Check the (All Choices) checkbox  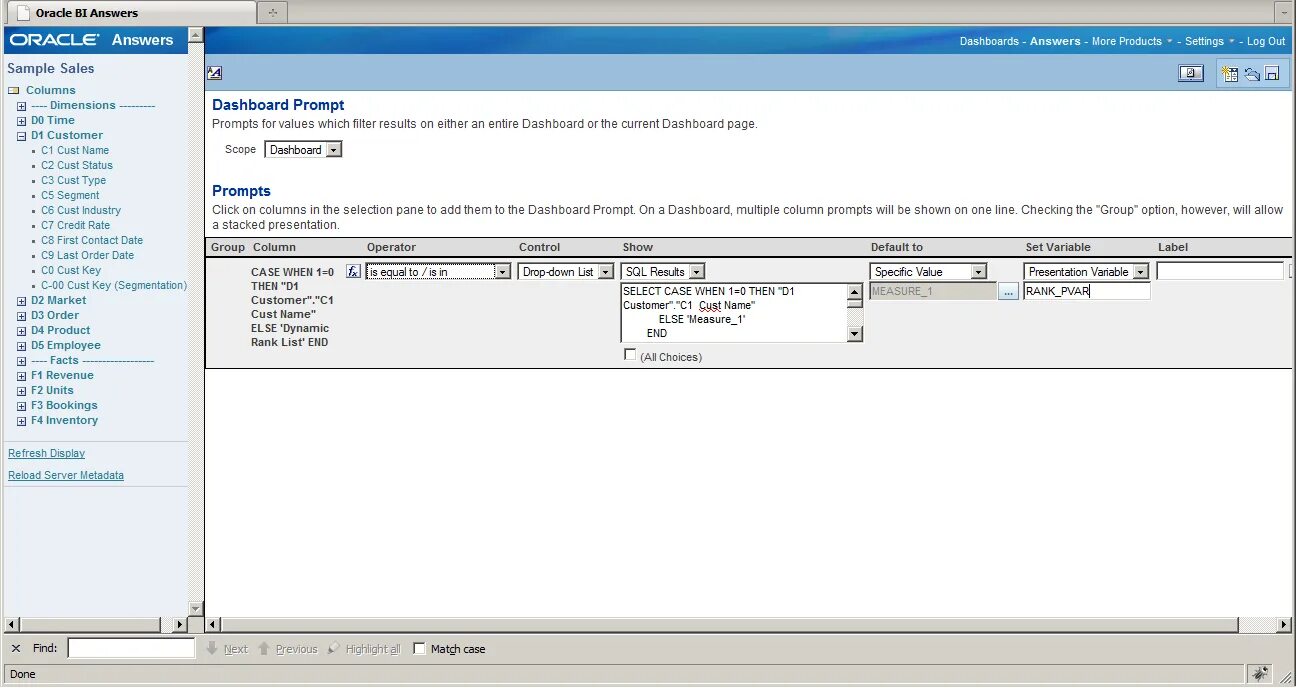pyautogui.click(x=629, y=355)
